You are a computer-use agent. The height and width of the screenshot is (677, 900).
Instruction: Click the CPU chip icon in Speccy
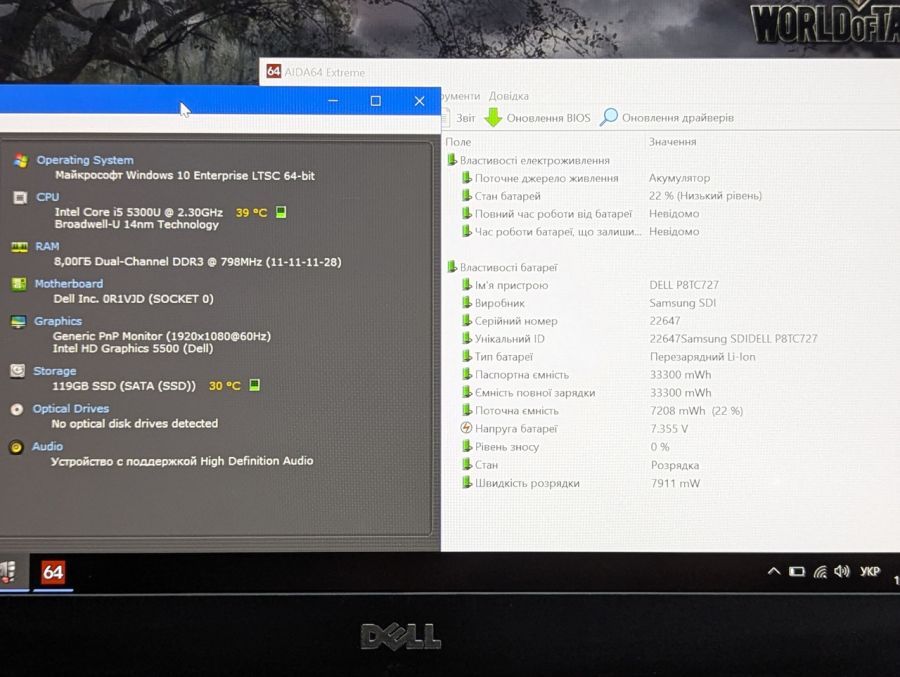click(x=20, y=198)
